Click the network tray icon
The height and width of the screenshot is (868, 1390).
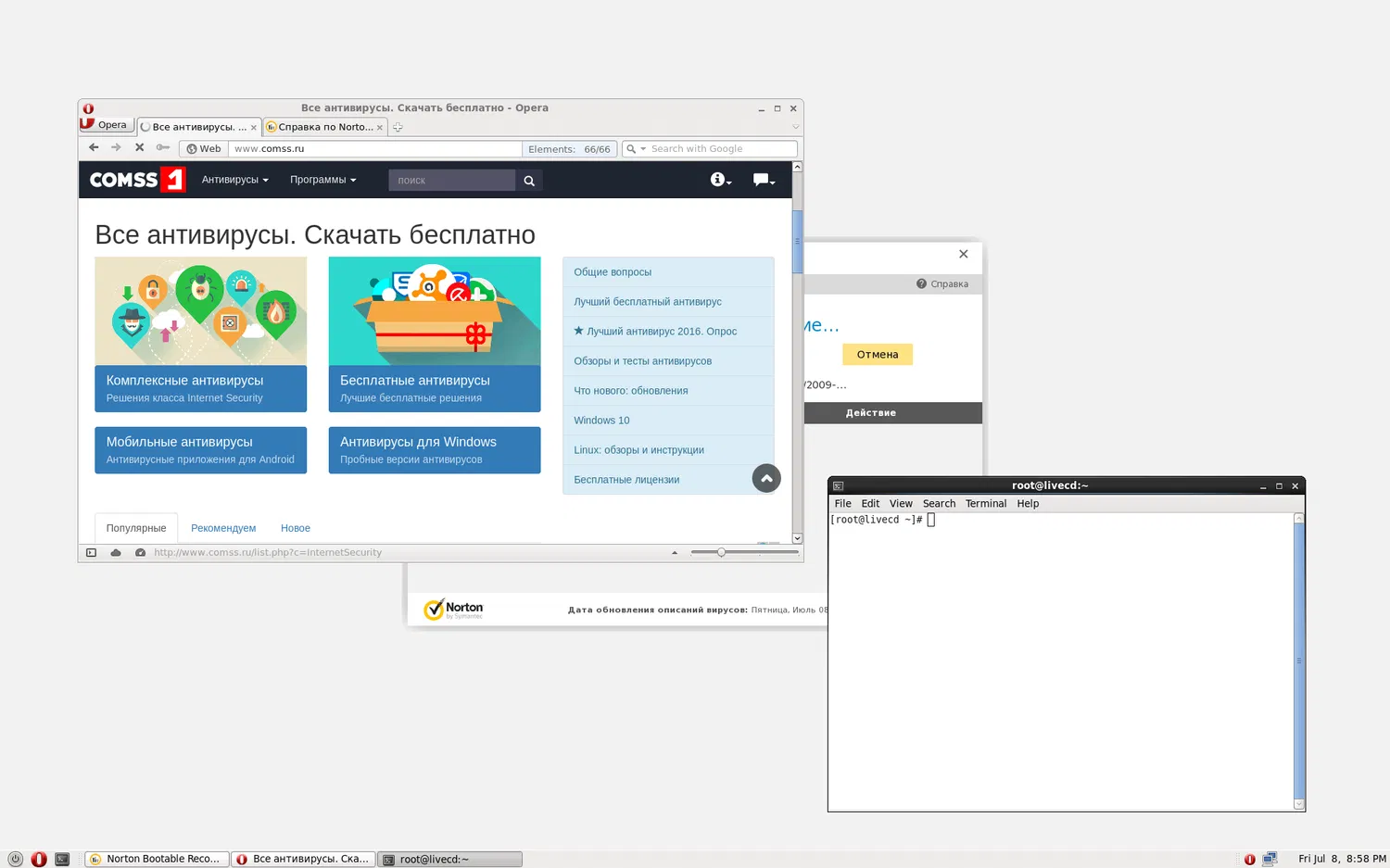(x=1270, y=859)
